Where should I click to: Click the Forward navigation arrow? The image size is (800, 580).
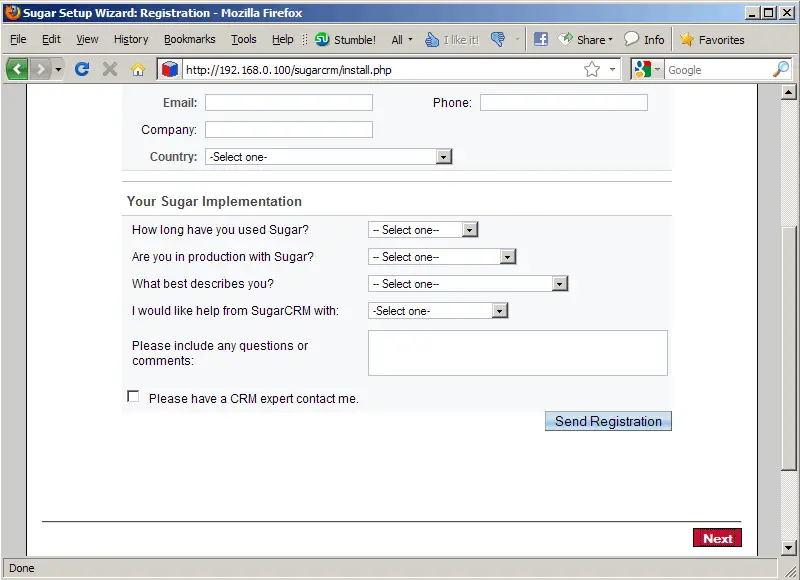(40, 69)
